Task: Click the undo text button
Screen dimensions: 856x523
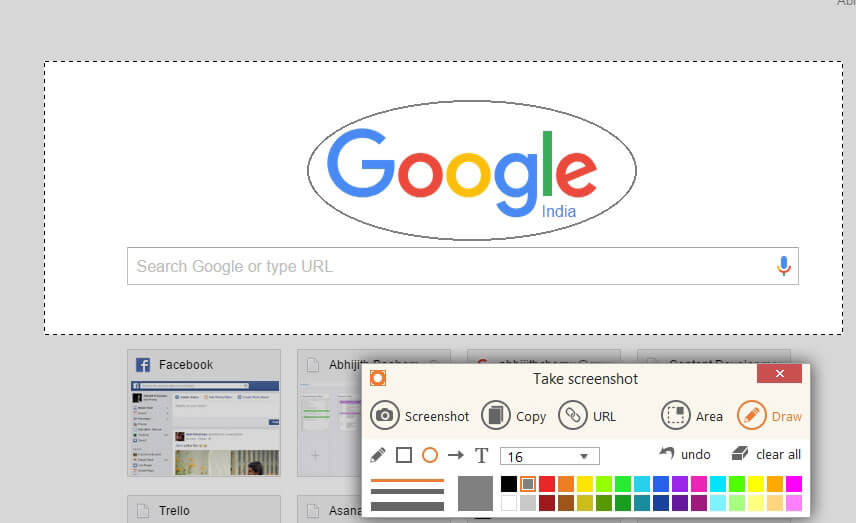Action: tap(696, 454)
